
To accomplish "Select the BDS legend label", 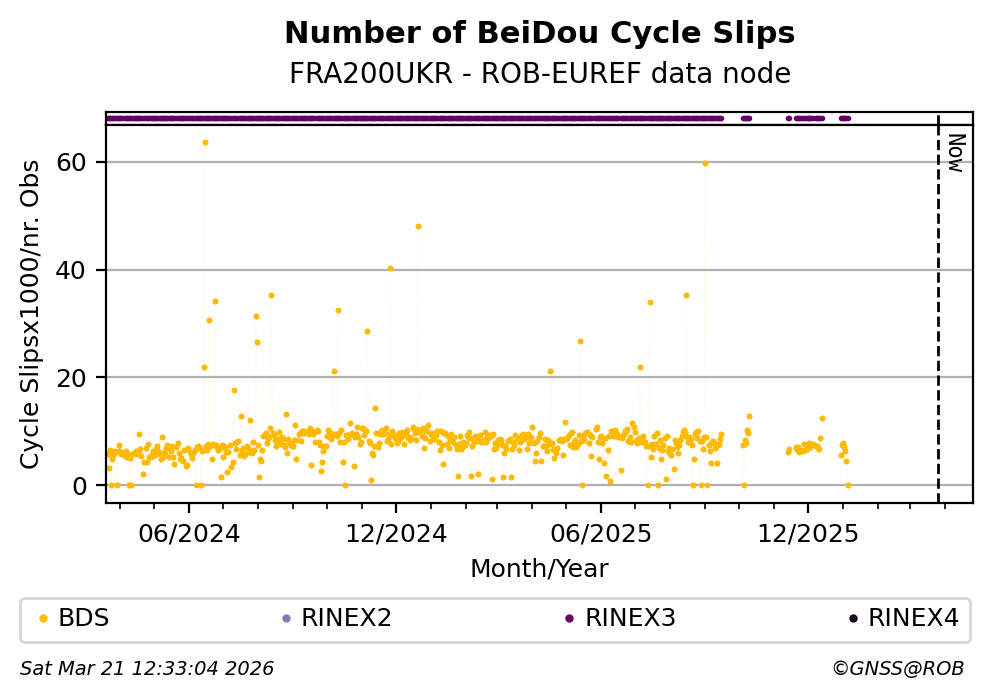I will pyautogui.click(x=84, y=618).
